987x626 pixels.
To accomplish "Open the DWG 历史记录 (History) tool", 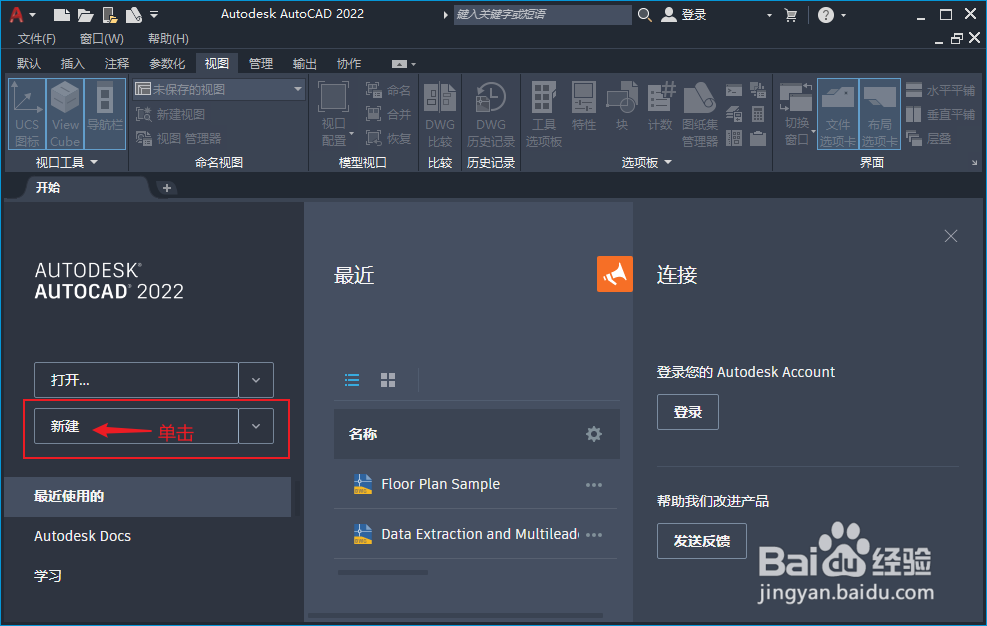I will point(491,115).
